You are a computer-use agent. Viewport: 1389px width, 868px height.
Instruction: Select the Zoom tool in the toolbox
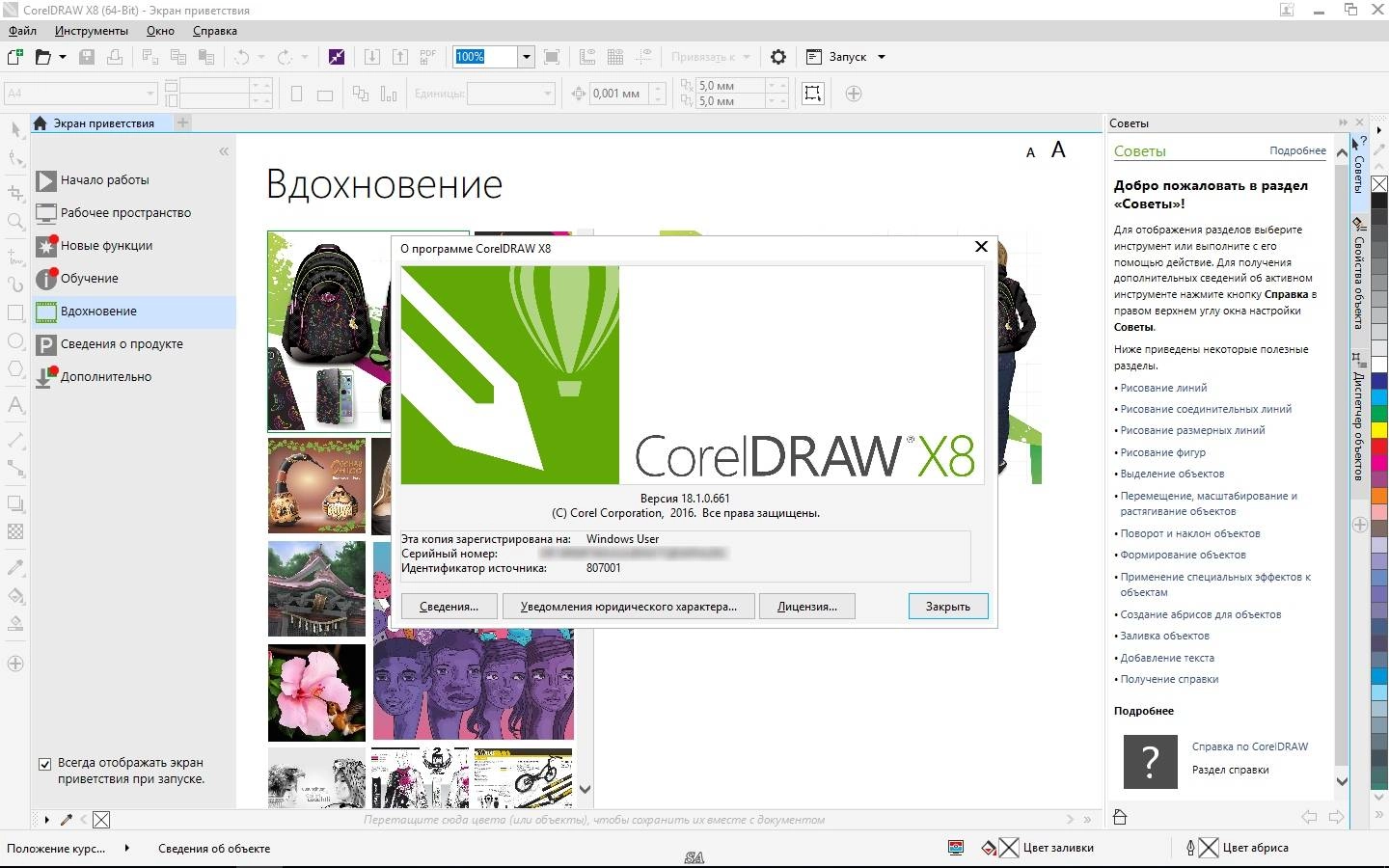click(15, 222)
